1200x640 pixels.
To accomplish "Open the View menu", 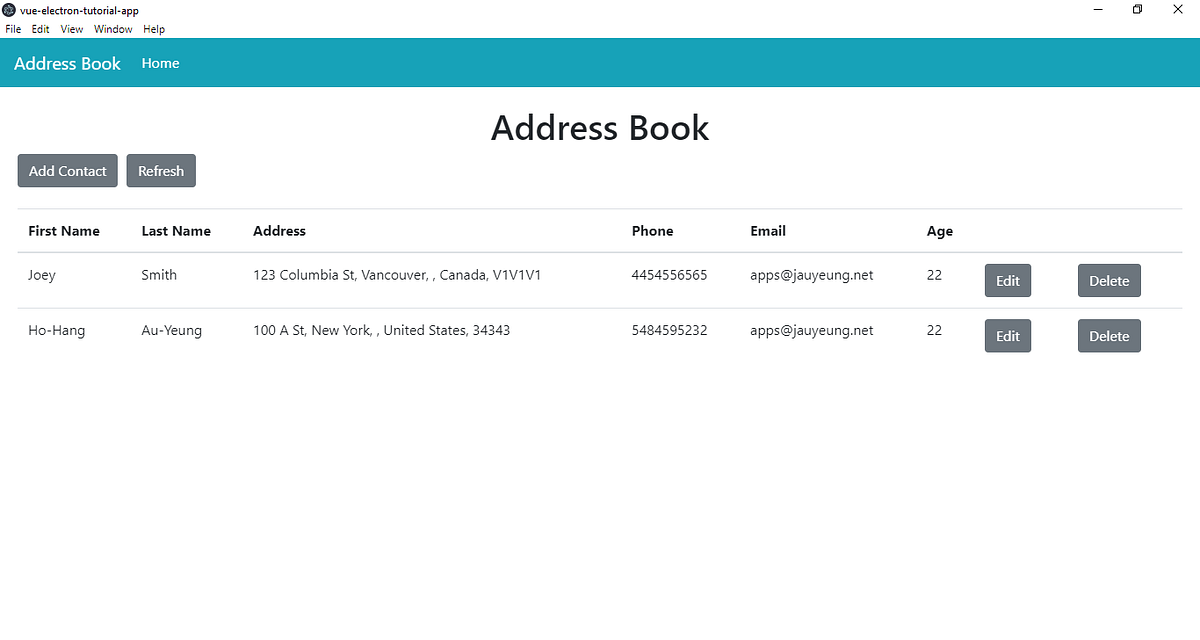I will click(x=71, y=29).
